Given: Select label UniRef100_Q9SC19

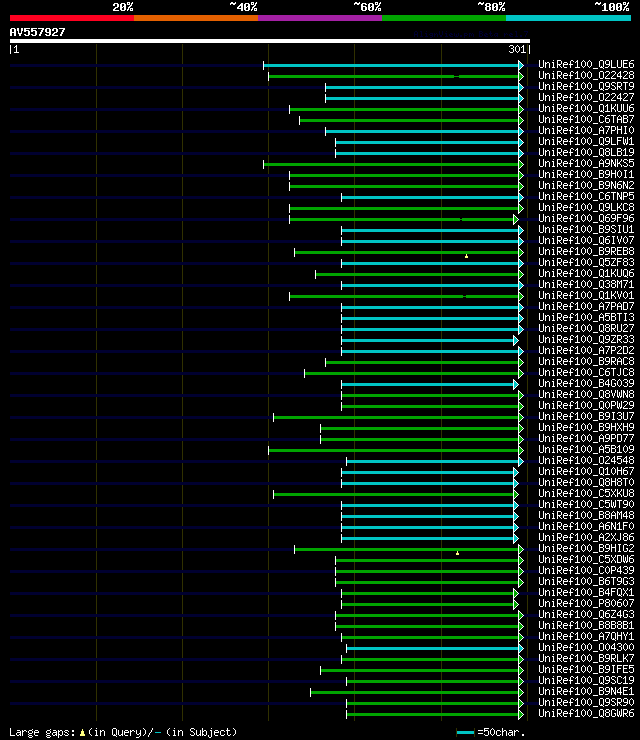Looking at the screenshot, I should tap(586, 681).
